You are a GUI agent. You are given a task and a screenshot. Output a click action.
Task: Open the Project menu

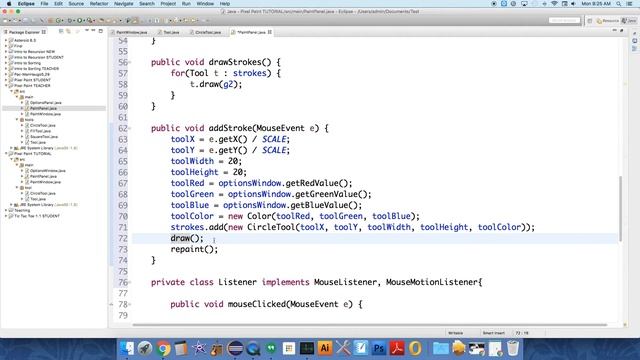pyautogui.click(x=168, y=4)
